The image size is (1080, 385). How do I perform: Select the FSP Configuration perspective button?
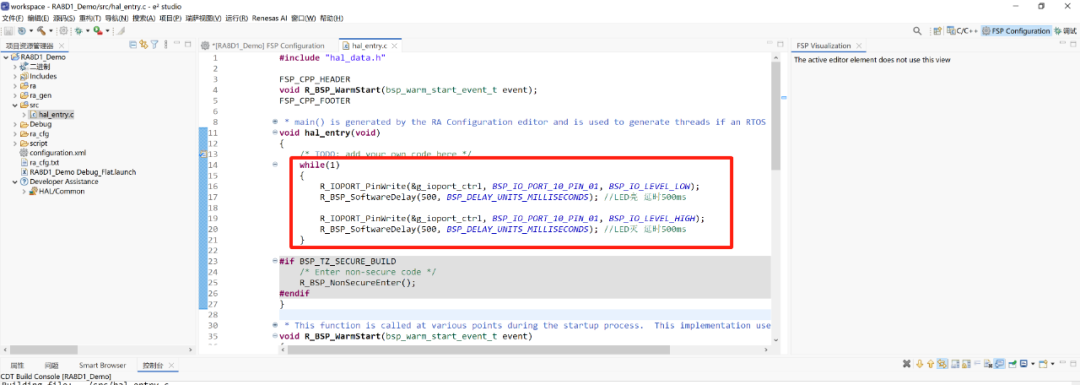tap(1017, 31)
